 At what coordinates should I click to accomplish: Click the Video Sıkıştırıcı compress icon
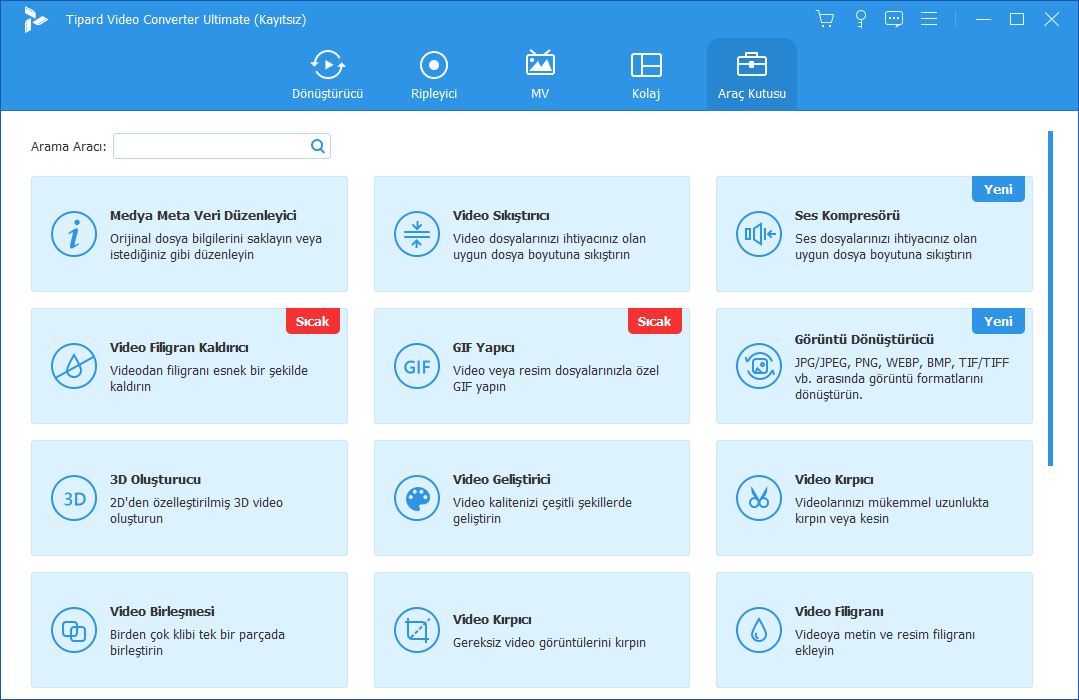416,234
